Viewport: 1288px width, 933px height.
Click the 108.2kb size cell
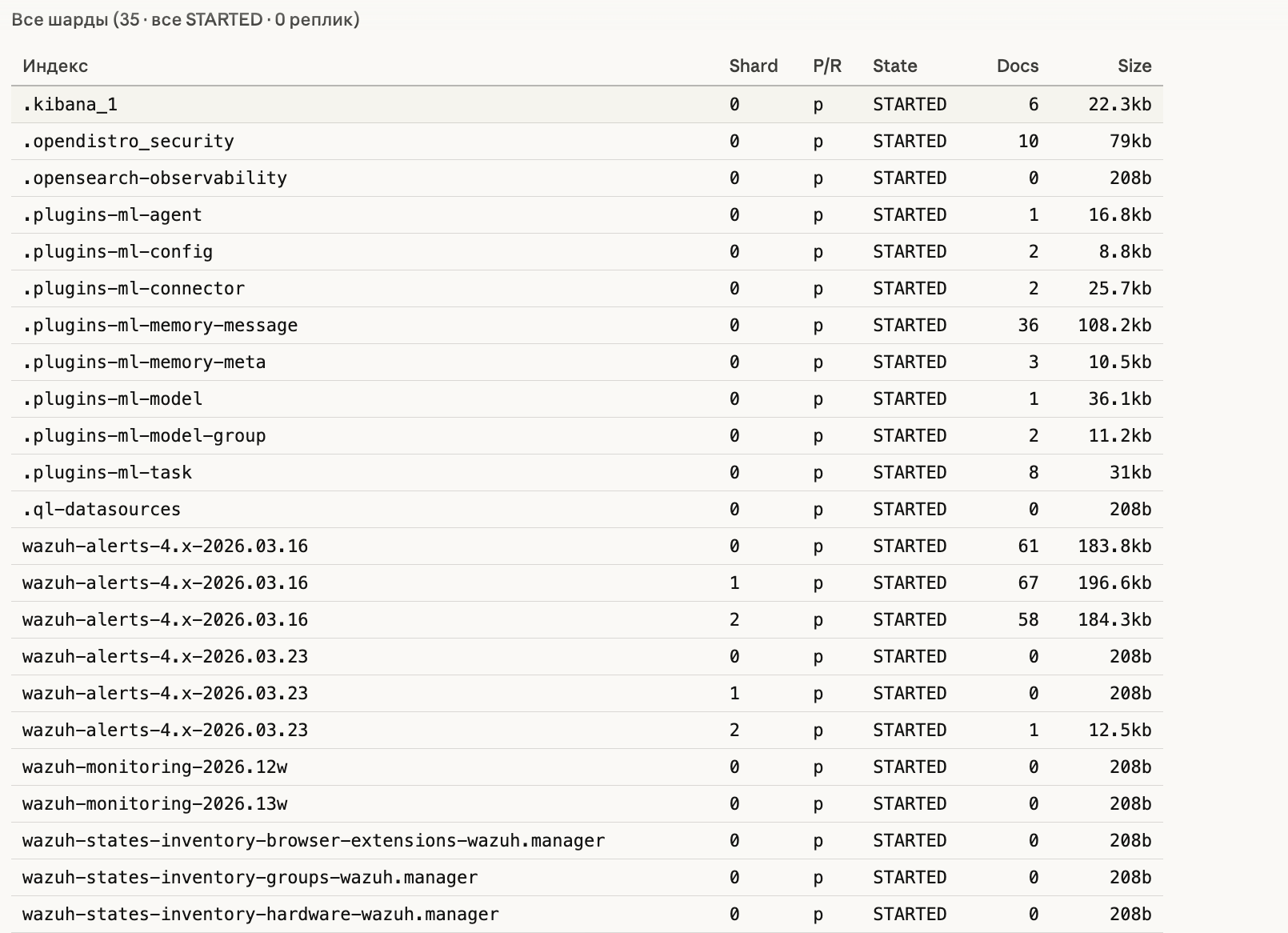[x=1114, y=326]
